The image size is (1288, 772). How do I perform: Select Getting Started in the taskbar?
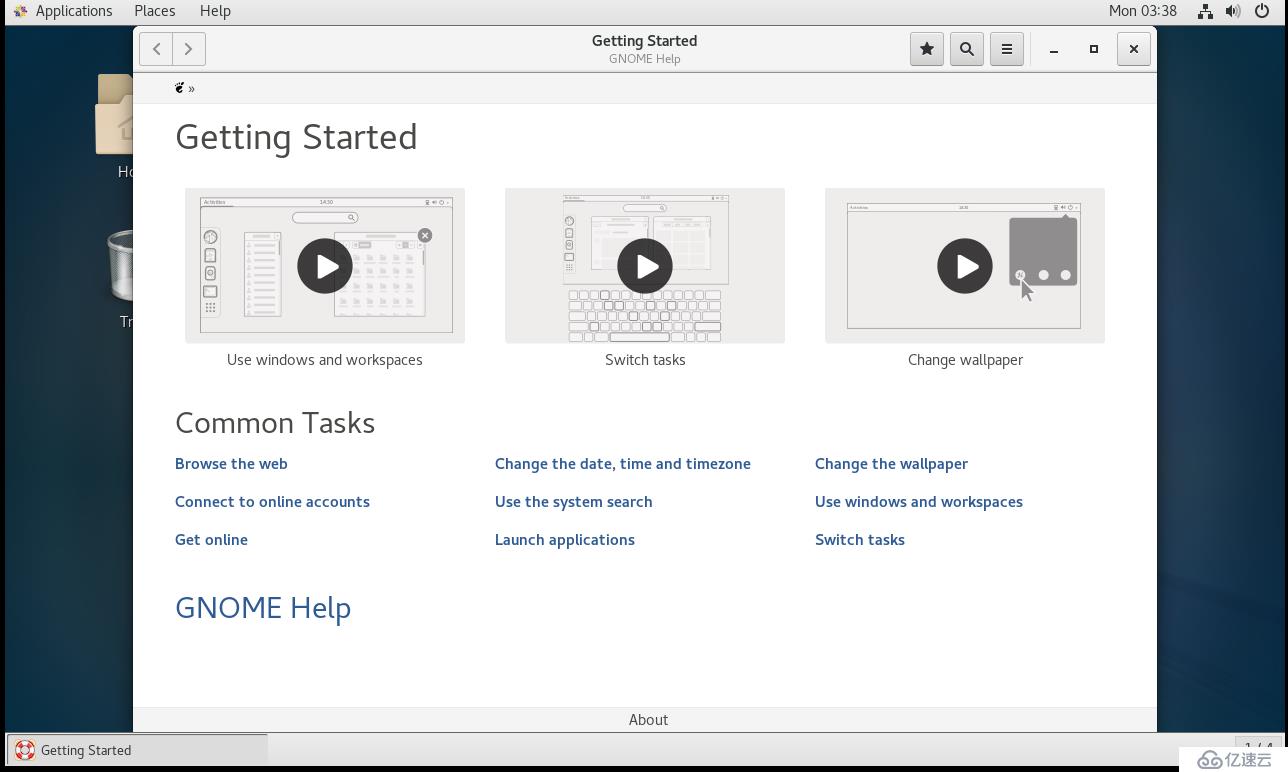[138, 750]
